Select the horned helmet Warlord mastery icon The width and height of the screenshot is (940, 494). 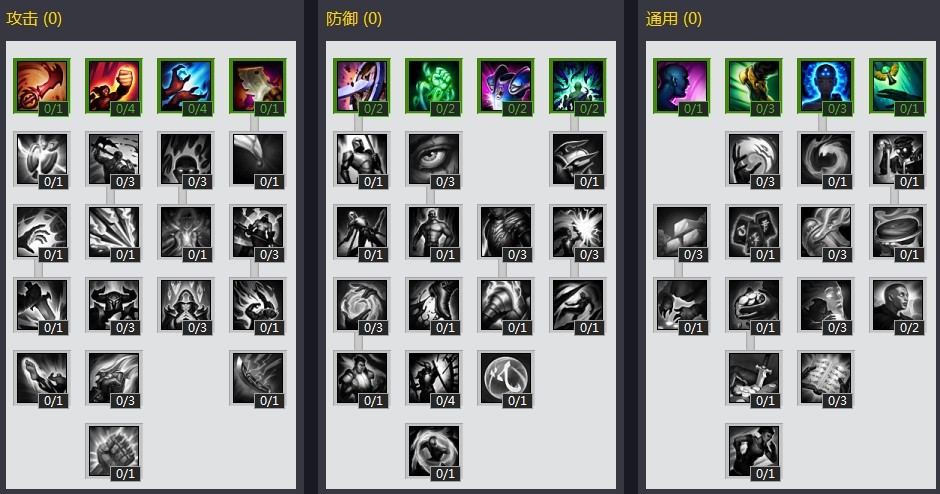(x=114, y=305)
